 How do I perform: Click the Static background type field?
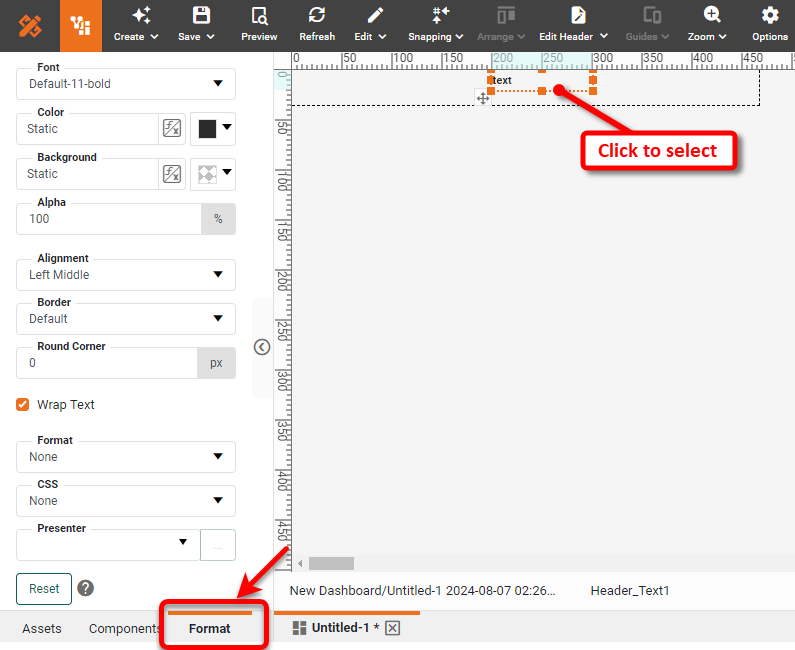click(87, 174)
